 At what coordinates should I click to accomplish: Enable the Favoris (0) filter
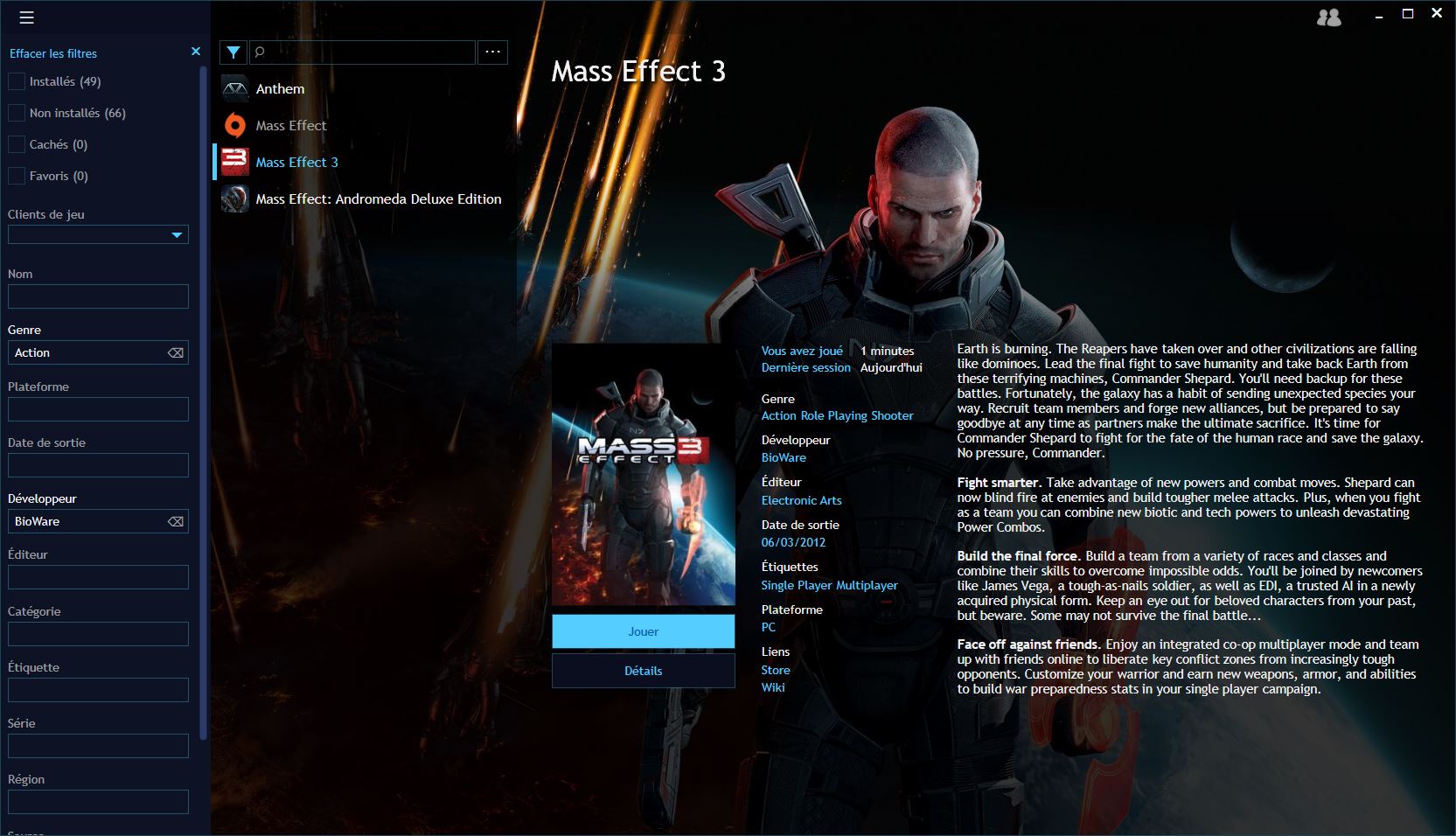click(x=17, y=176)
